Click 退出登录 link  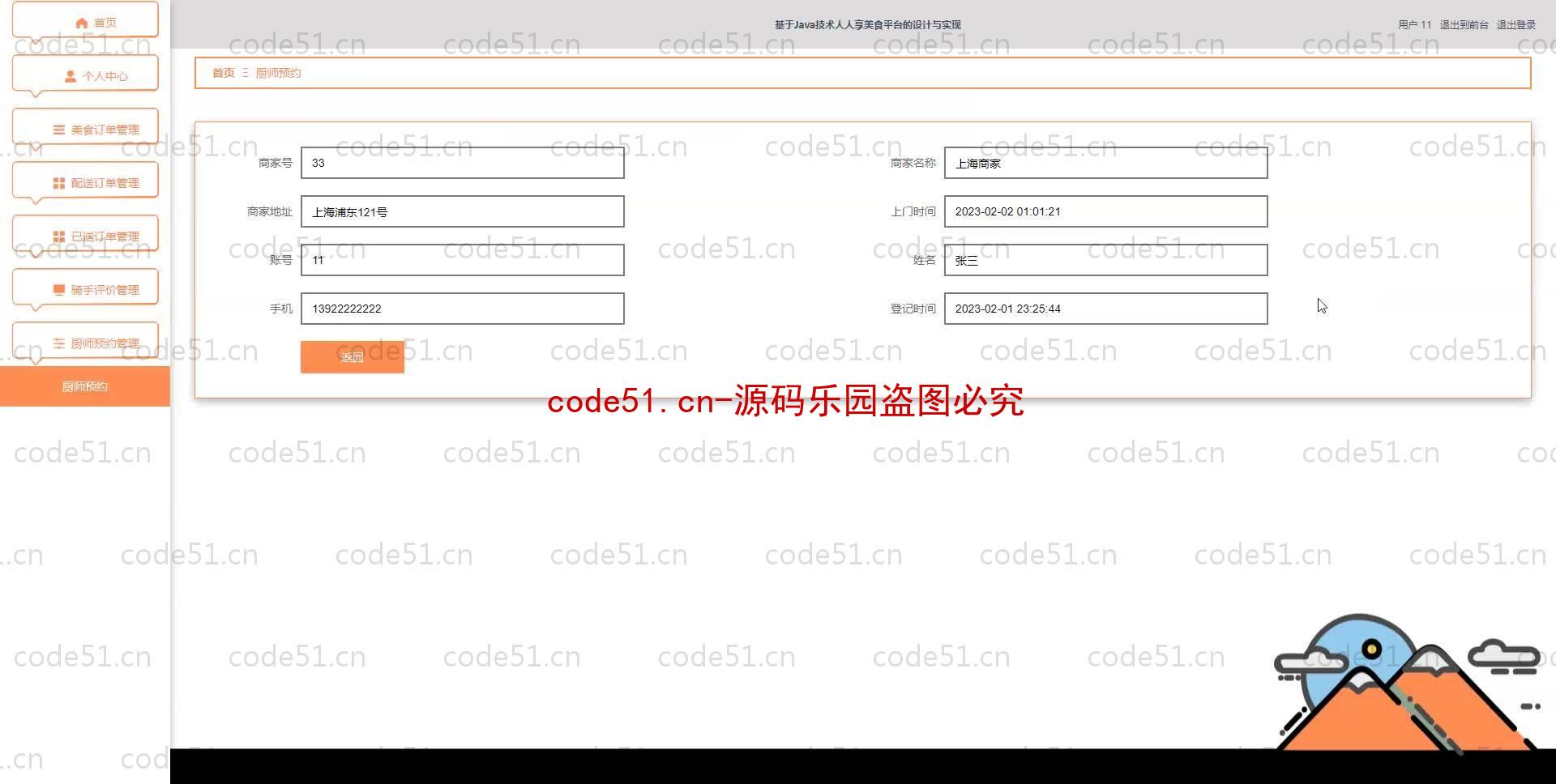point(1516,25)
